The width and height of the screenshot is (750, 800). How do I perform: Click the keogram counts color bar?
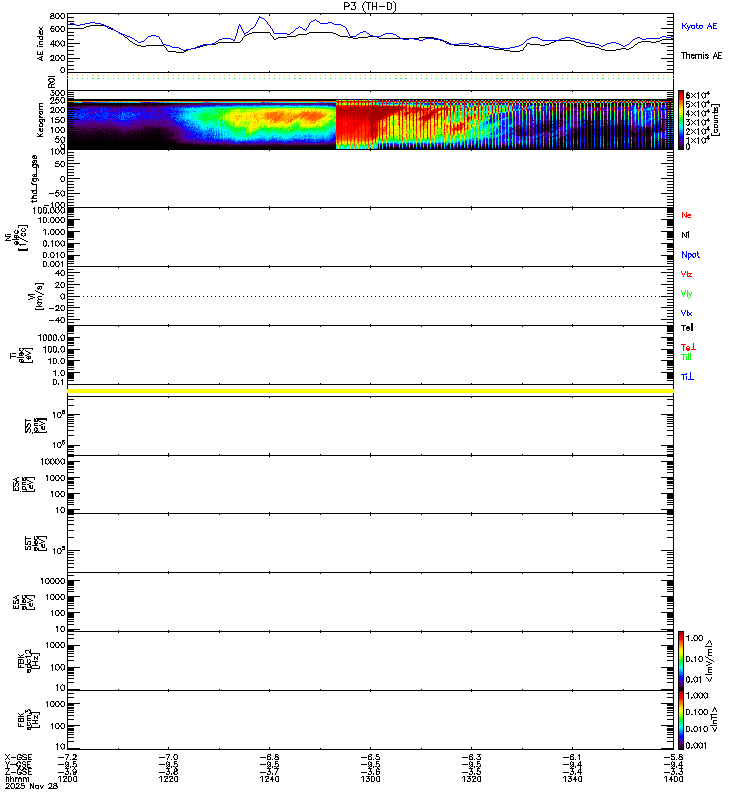click(681, 119)
